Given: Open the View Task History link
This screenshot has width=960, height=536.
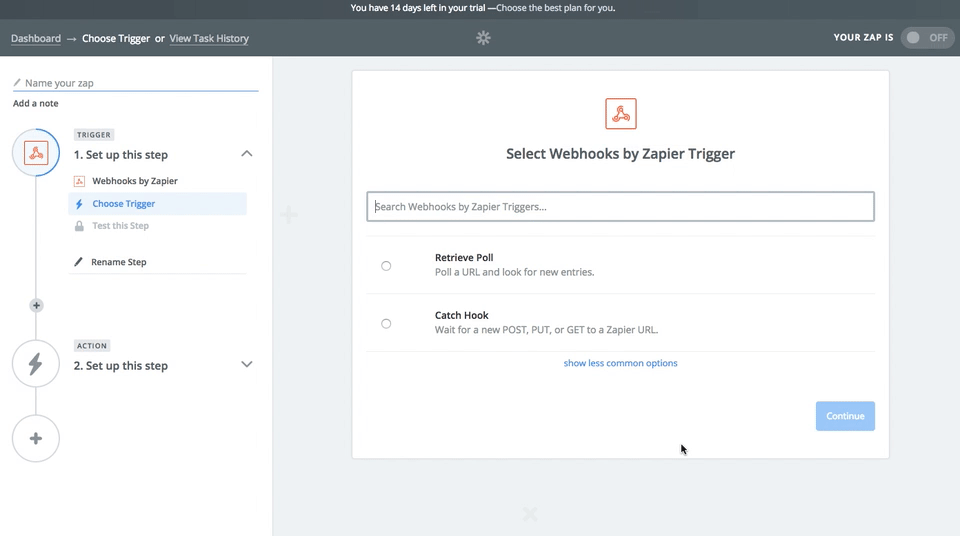Looking at the screenshot, I should (209, 39).
